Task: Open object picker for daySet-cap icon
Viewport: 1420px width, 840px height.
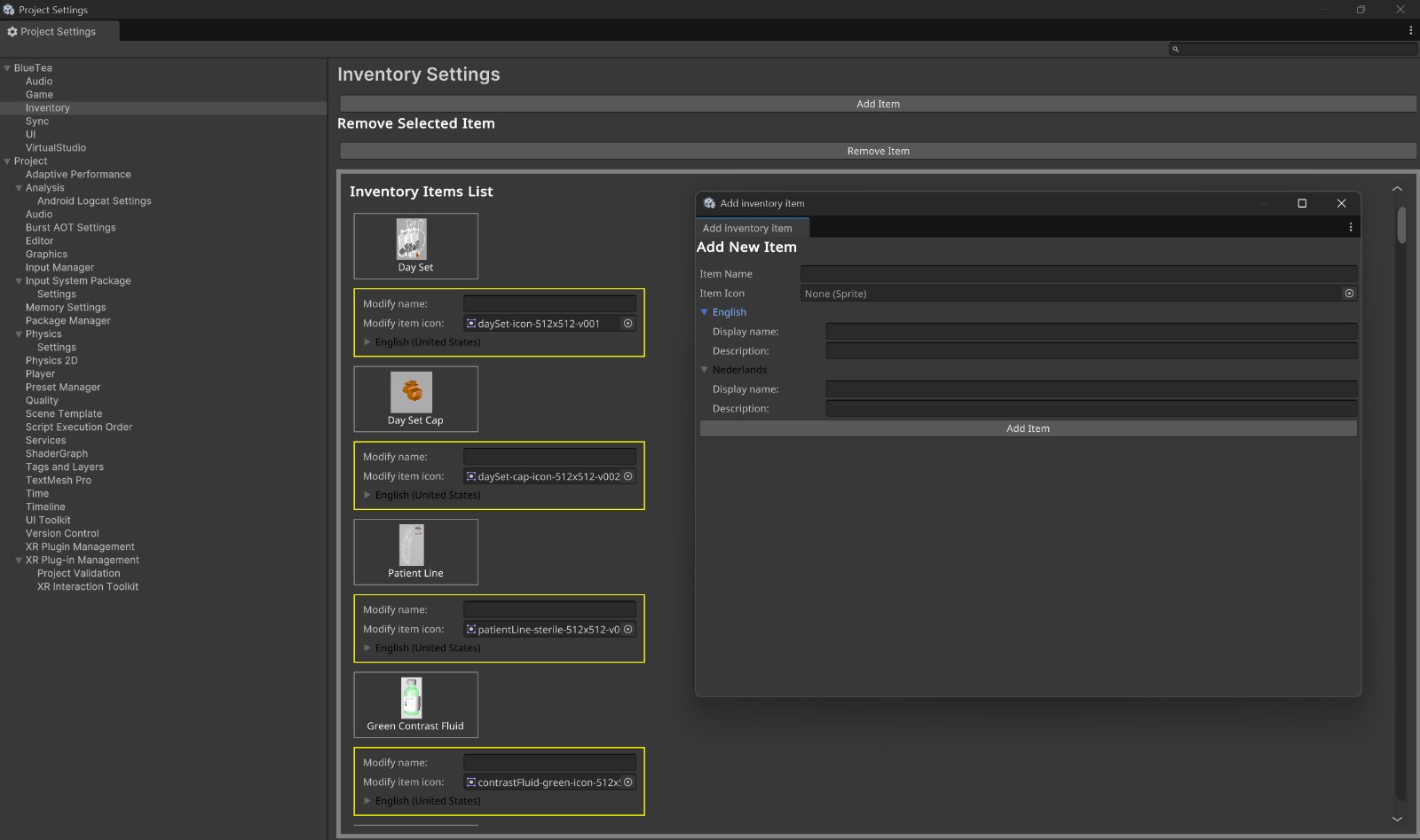Action: 628,476
